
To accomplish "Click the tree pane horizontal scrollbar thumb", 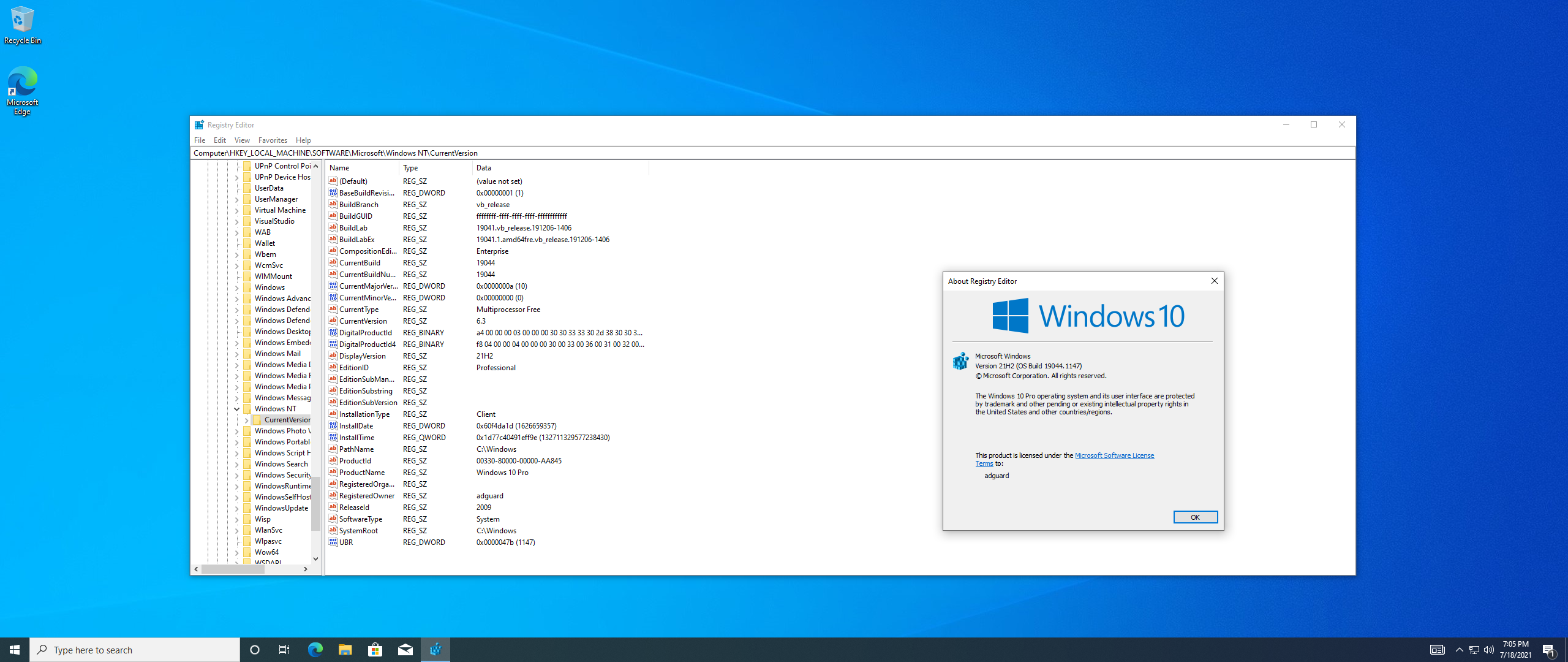I will tap(233, 569).
